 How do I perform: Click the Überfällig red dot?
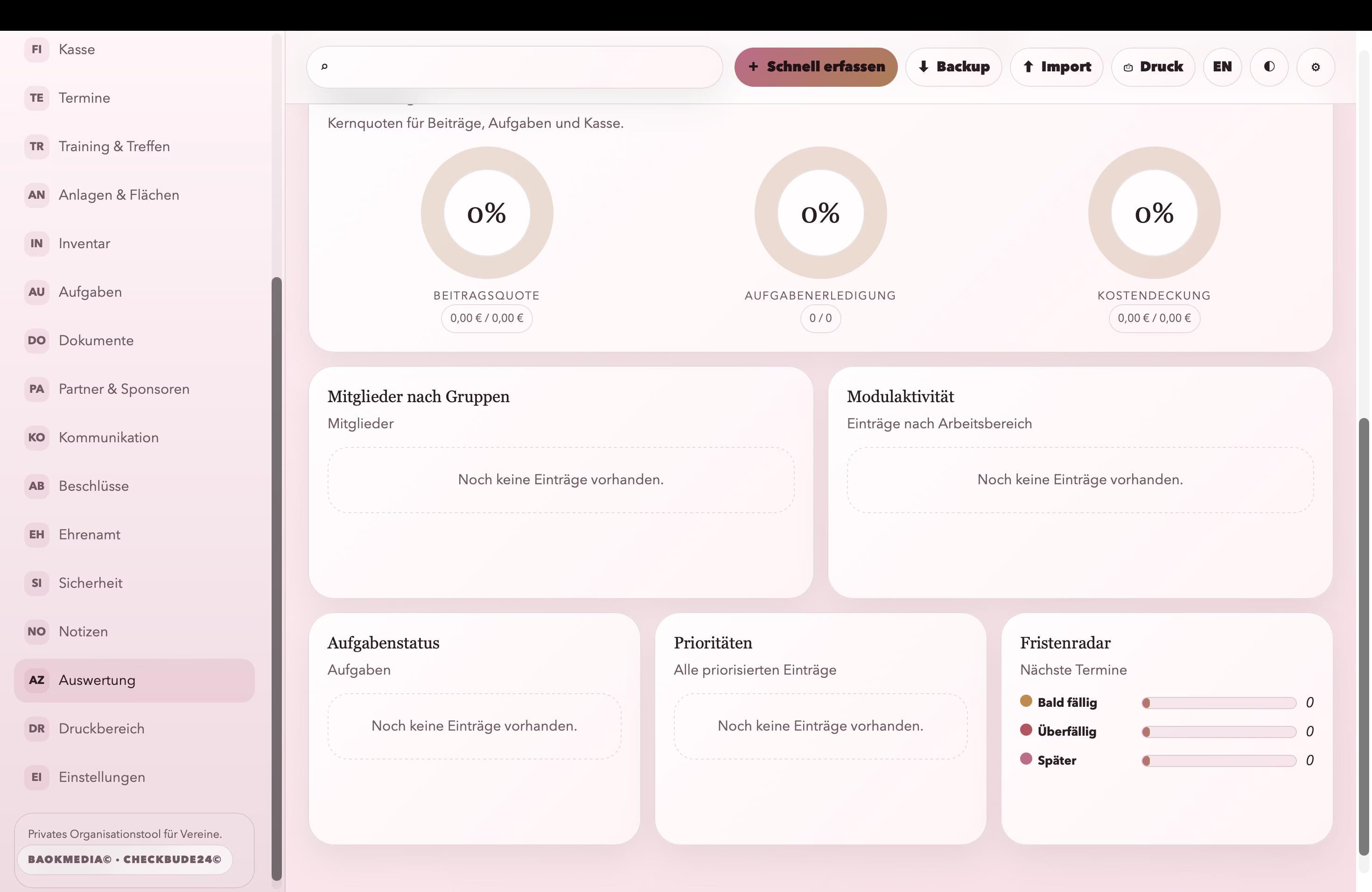(x=1026, y=730)
